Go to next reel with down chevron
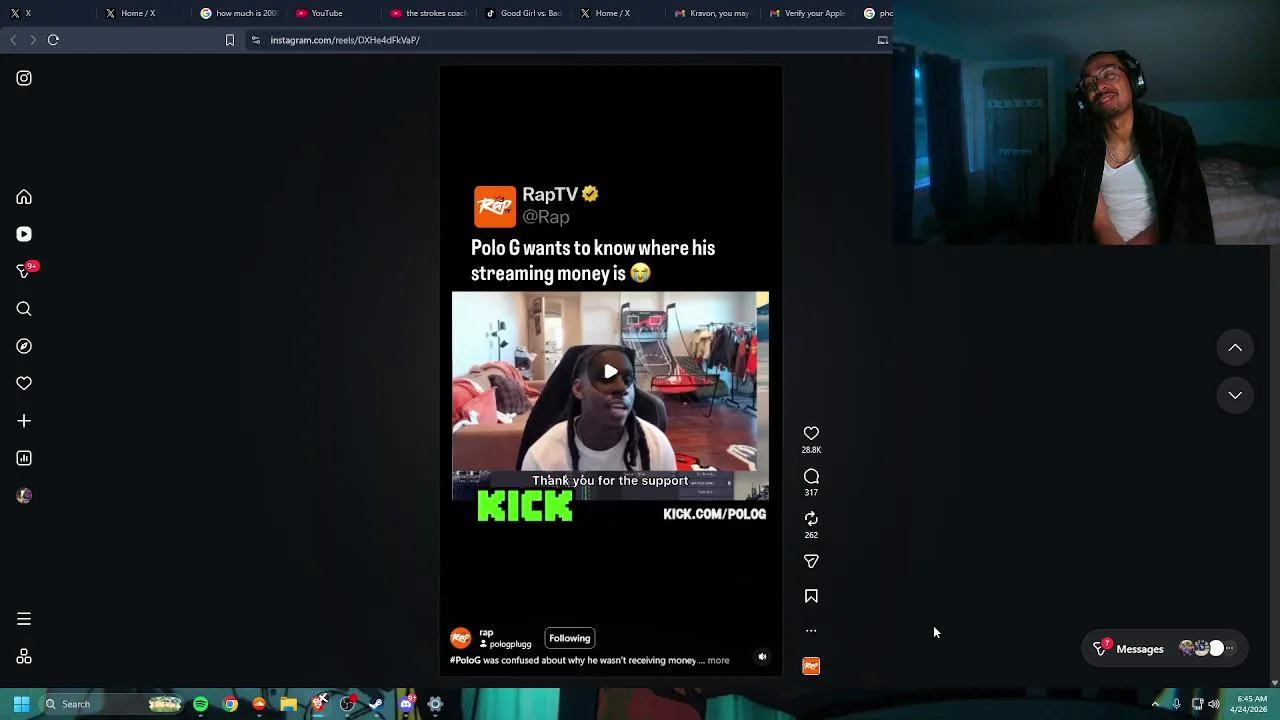 1235,395
